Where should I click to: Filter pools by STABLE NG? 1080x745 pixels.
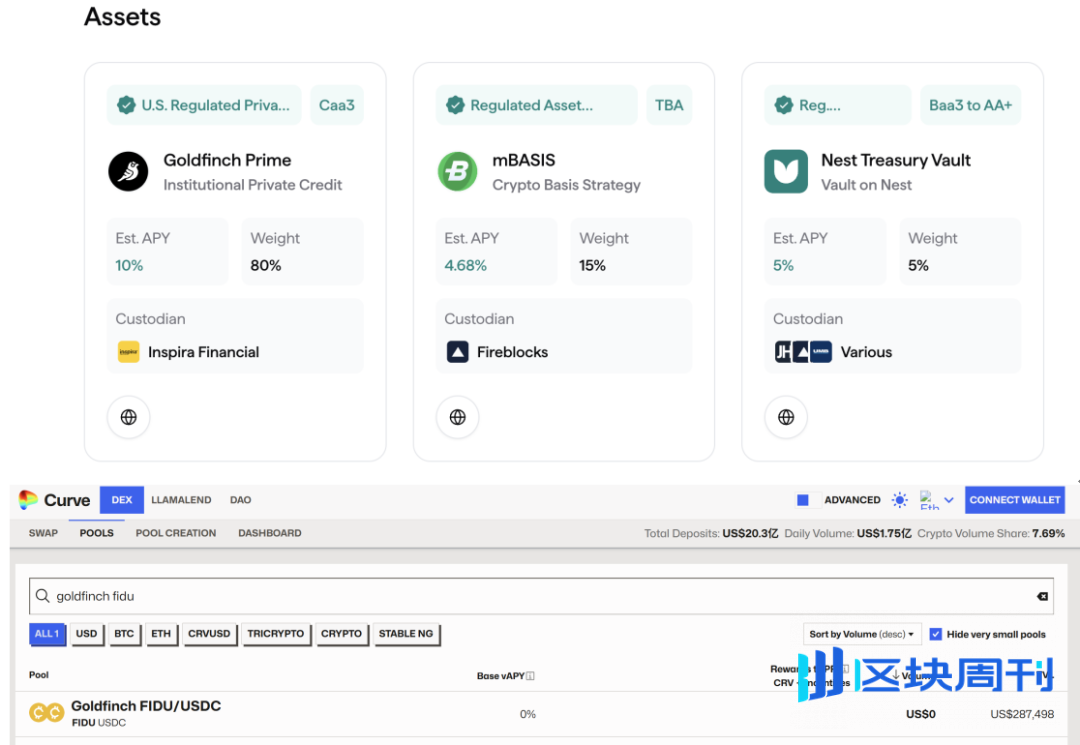click(x=406, y=633)
